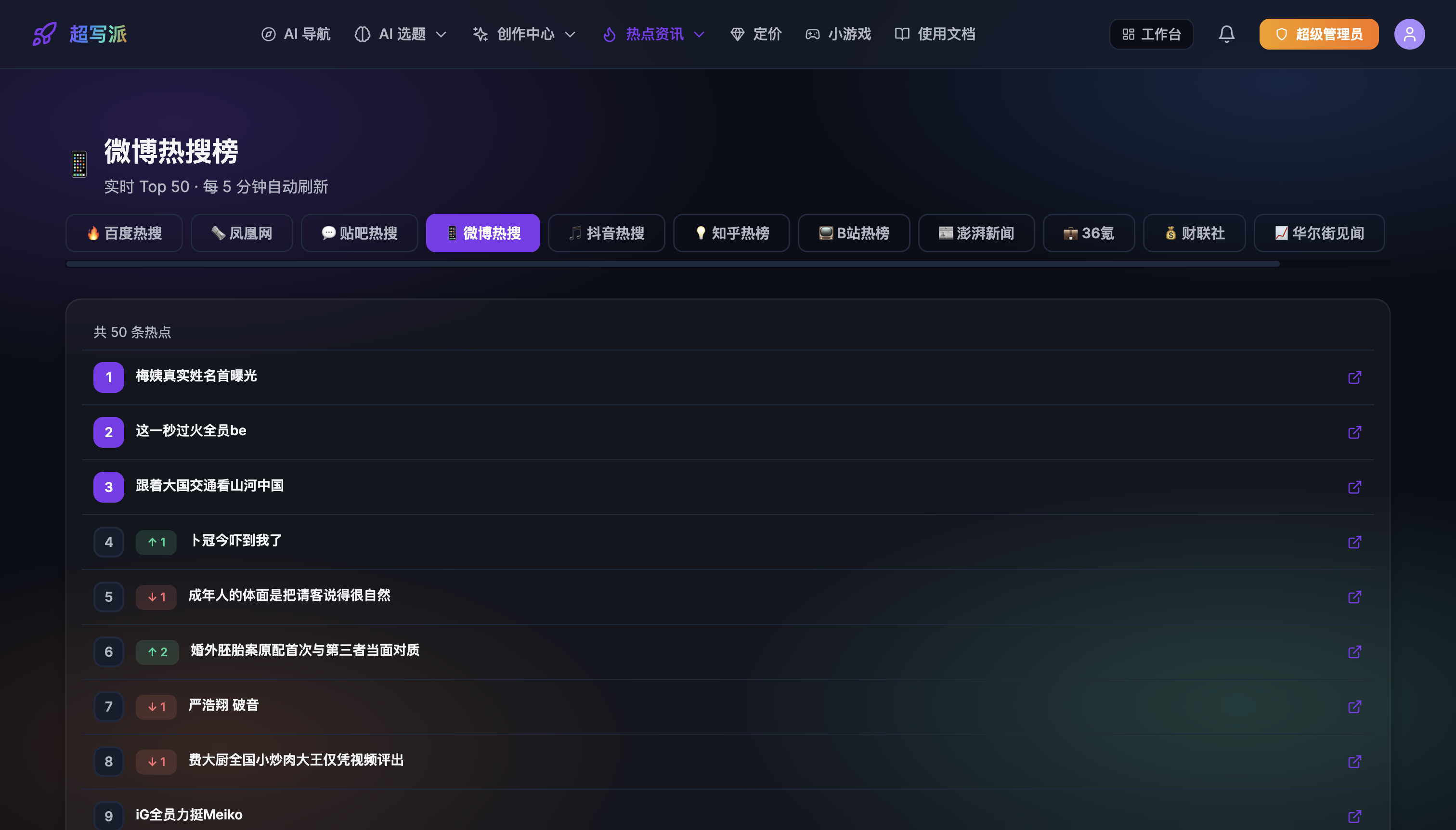Open the notification bell
The width and height of the screenshot is (1456, 830).
[x=1226, y=34]
